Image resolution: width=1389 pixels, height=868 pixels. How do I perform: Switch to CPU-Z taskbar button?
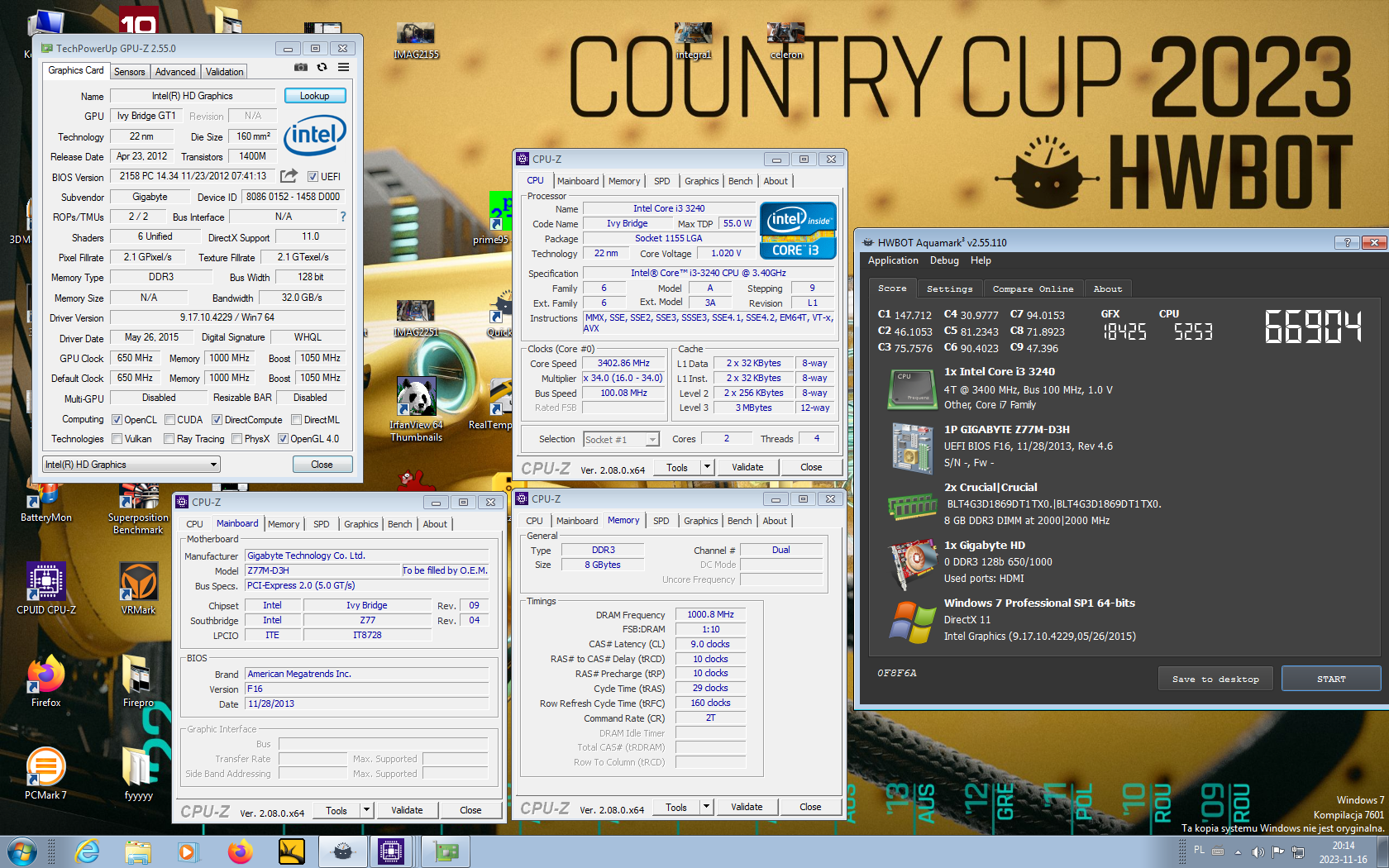391,851
